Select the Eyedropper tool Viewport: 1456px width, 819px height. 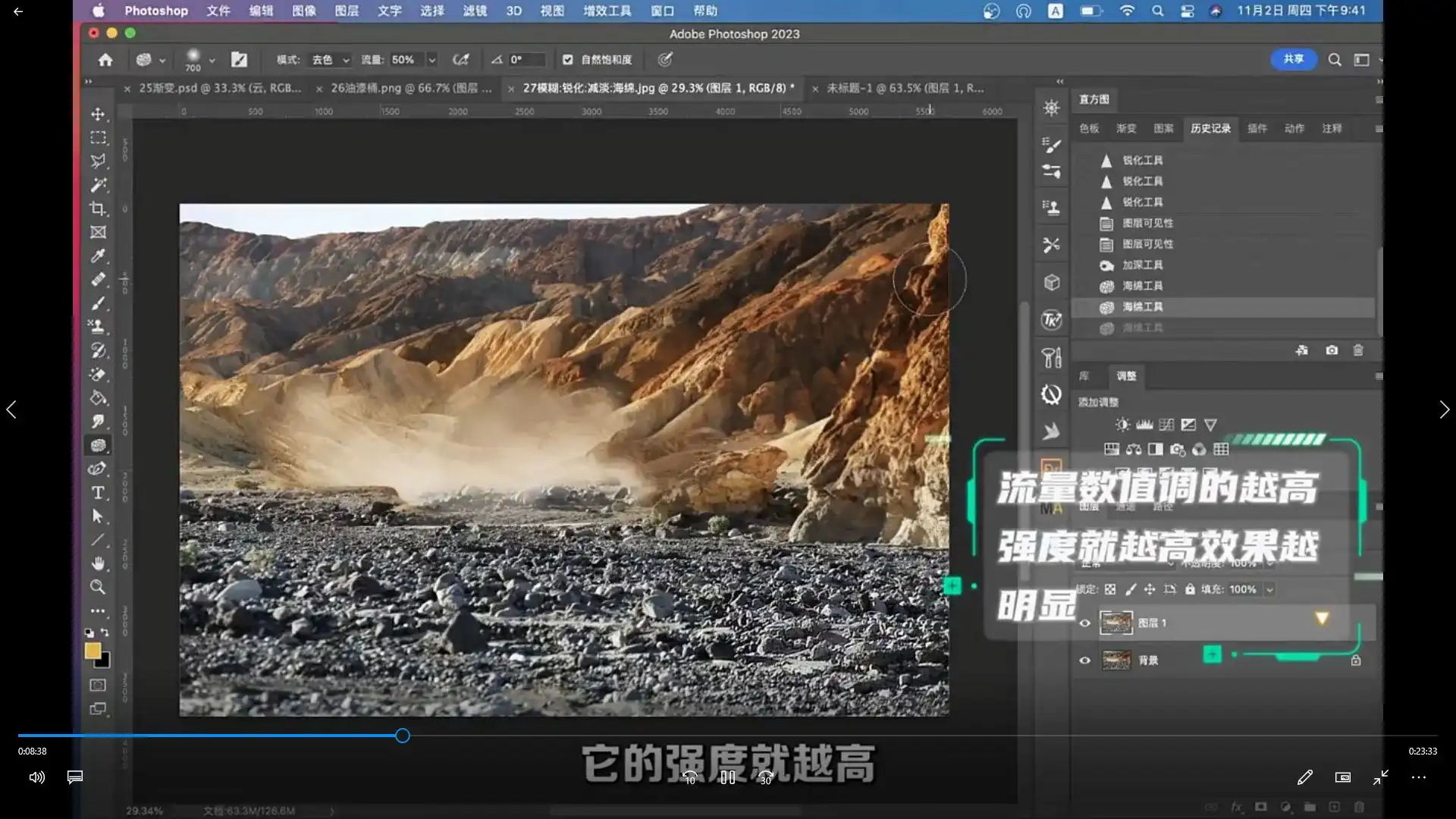point(98,256)
